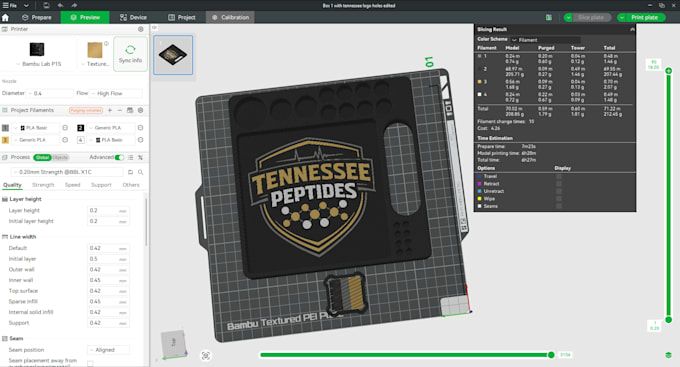Open the File menu dropdown arrow

[x=26, y=6]
